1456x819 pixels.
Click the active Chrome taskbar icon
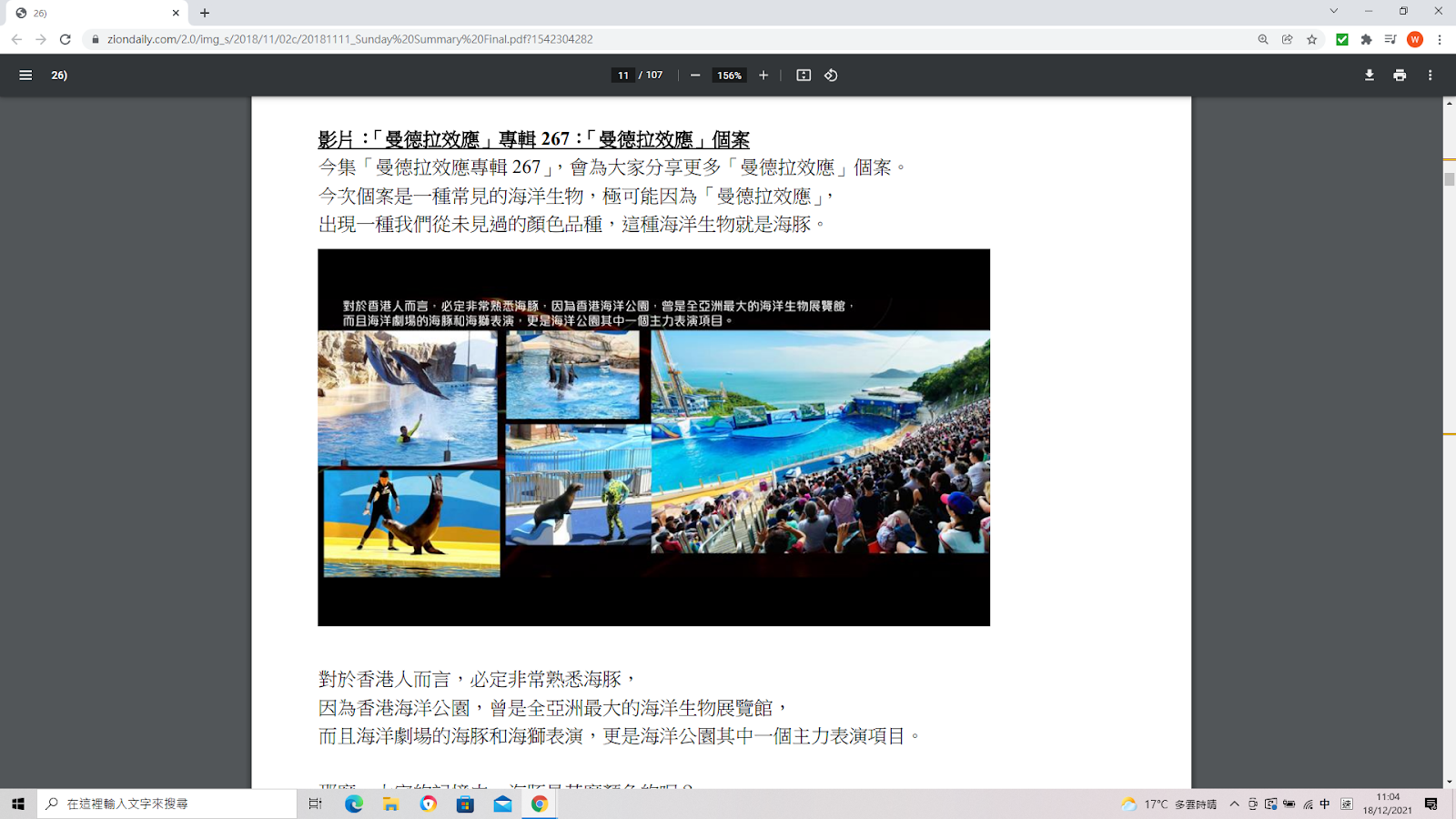point(540,804)
